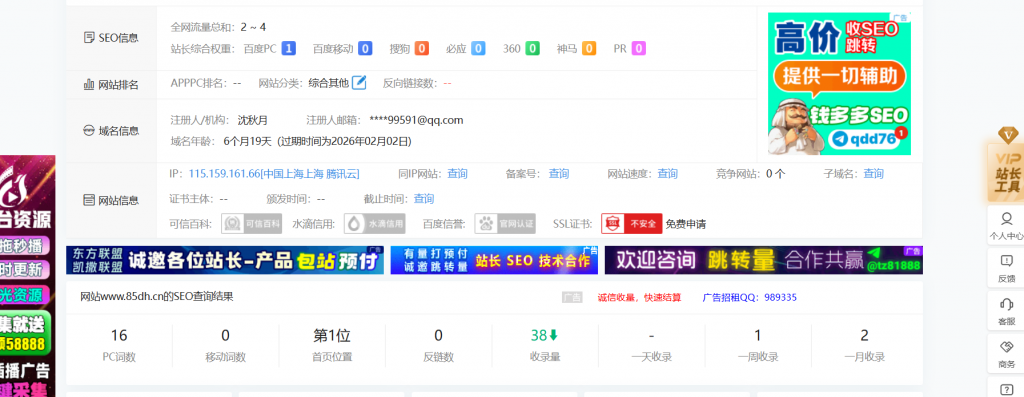Click the Sogou weight badge
Viewport: 1024px width, 397px height.
(x=422, y=48)
